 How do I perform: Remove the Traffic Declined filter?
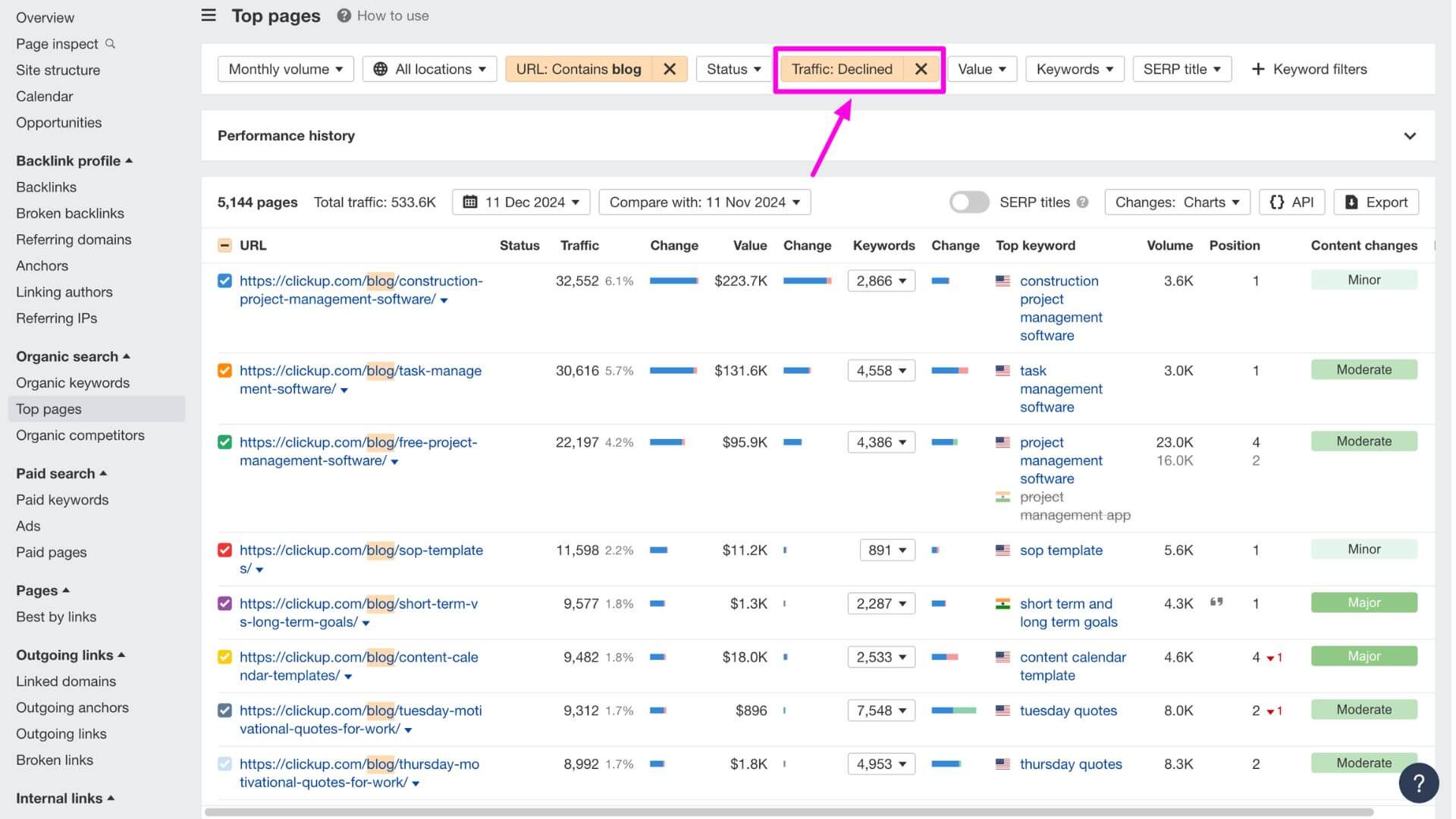point(921,69)
